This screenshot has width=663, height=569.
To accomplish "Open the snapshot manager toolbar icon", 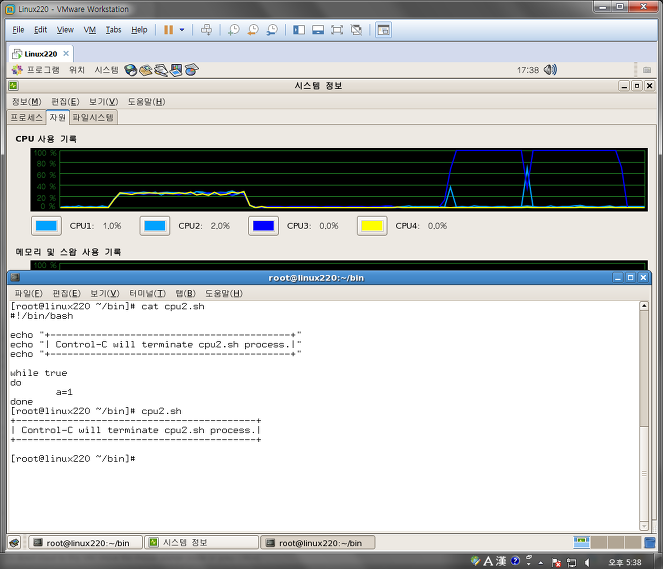I will [x=272, y=30].
